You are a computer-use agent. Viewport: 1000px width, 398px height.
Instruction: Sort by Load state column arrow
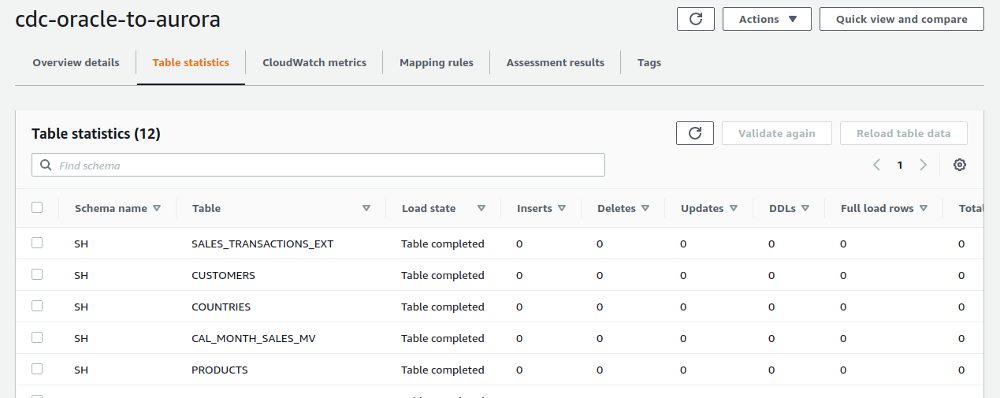[x=482, y=208]
